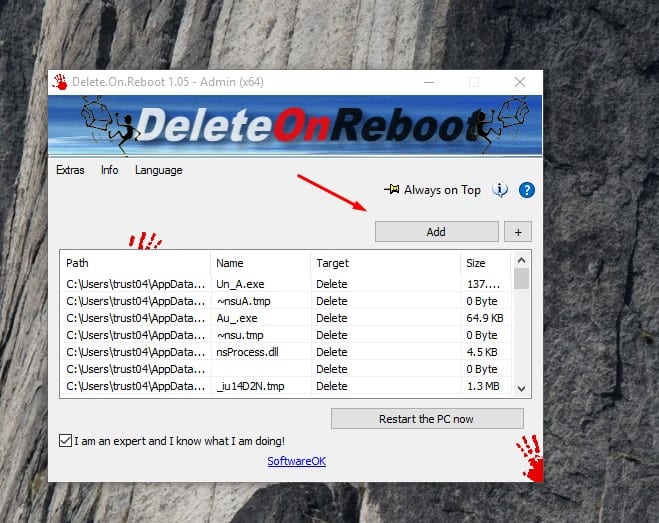
Task: Open the Language menu
Action: coord(158,170)
